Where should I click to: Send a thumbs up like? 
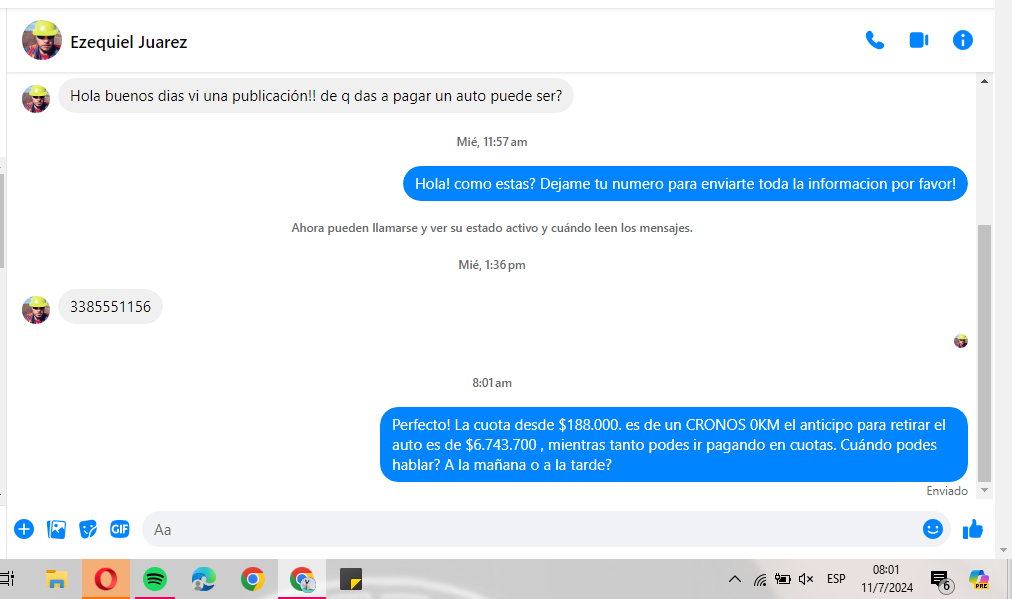[972, 529]
